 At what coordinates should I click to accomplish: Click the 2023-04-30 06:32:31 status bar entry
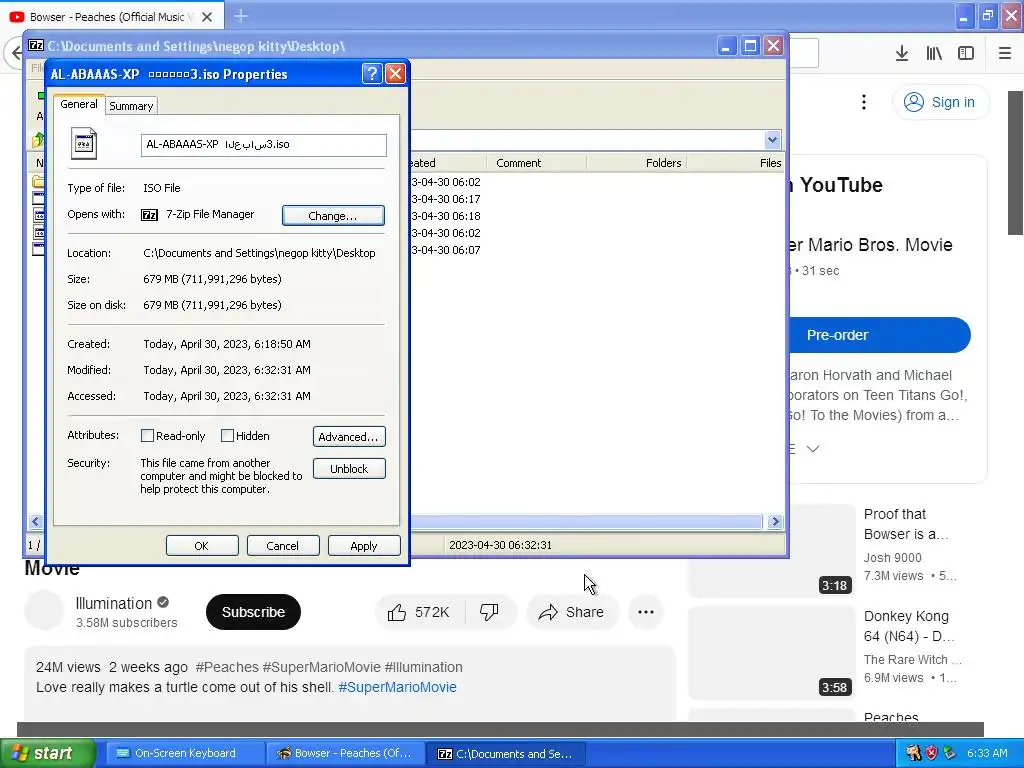point(500,545)
